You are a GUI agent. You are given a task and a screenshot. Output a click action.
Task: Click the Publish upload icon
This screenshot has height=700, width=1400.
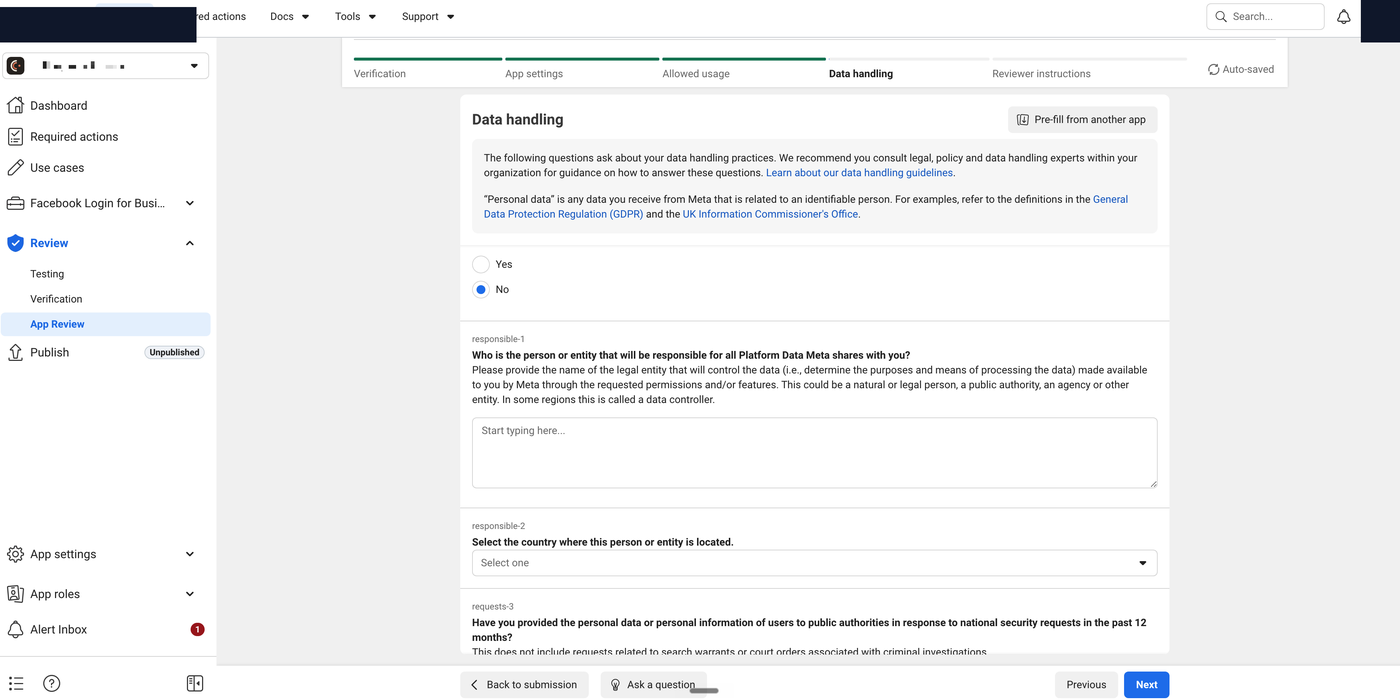(x=15, y=352)
